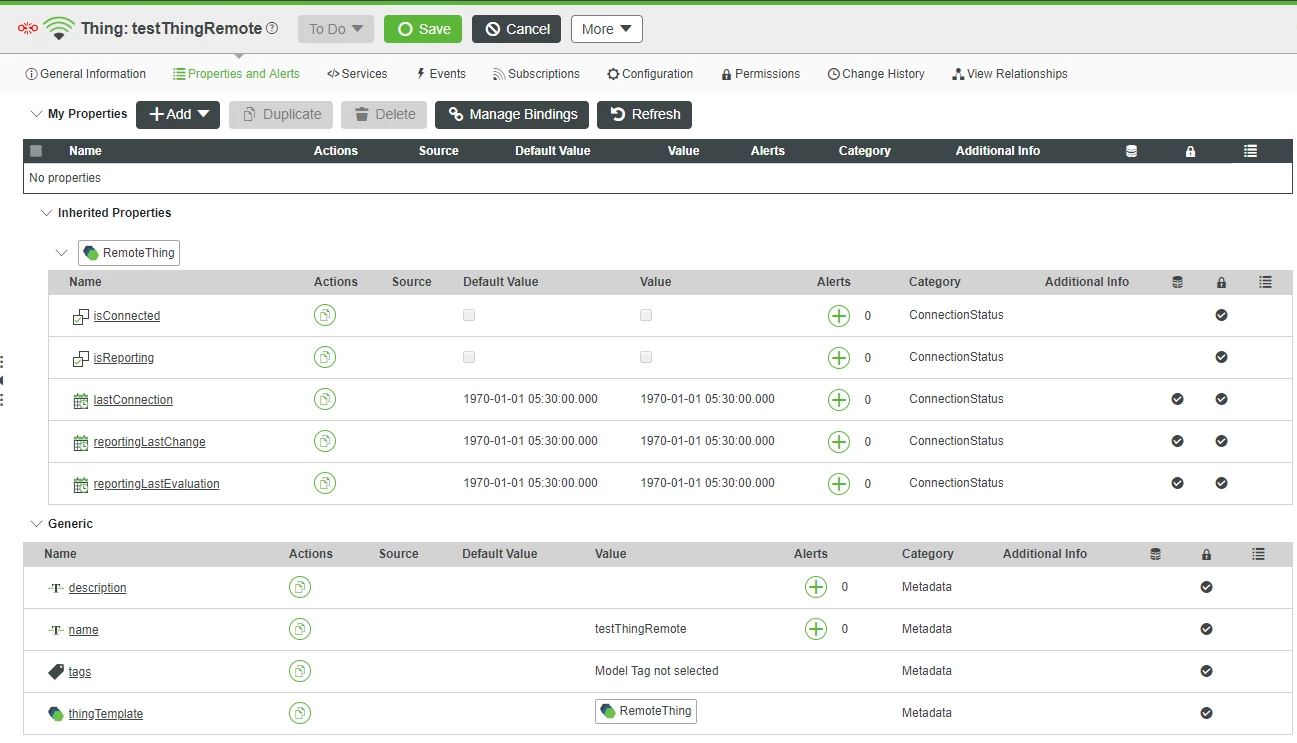Click thingTemplate read-only checkmark
The height and width of the screenshot is (743, 1297).
pos(1206,713)
